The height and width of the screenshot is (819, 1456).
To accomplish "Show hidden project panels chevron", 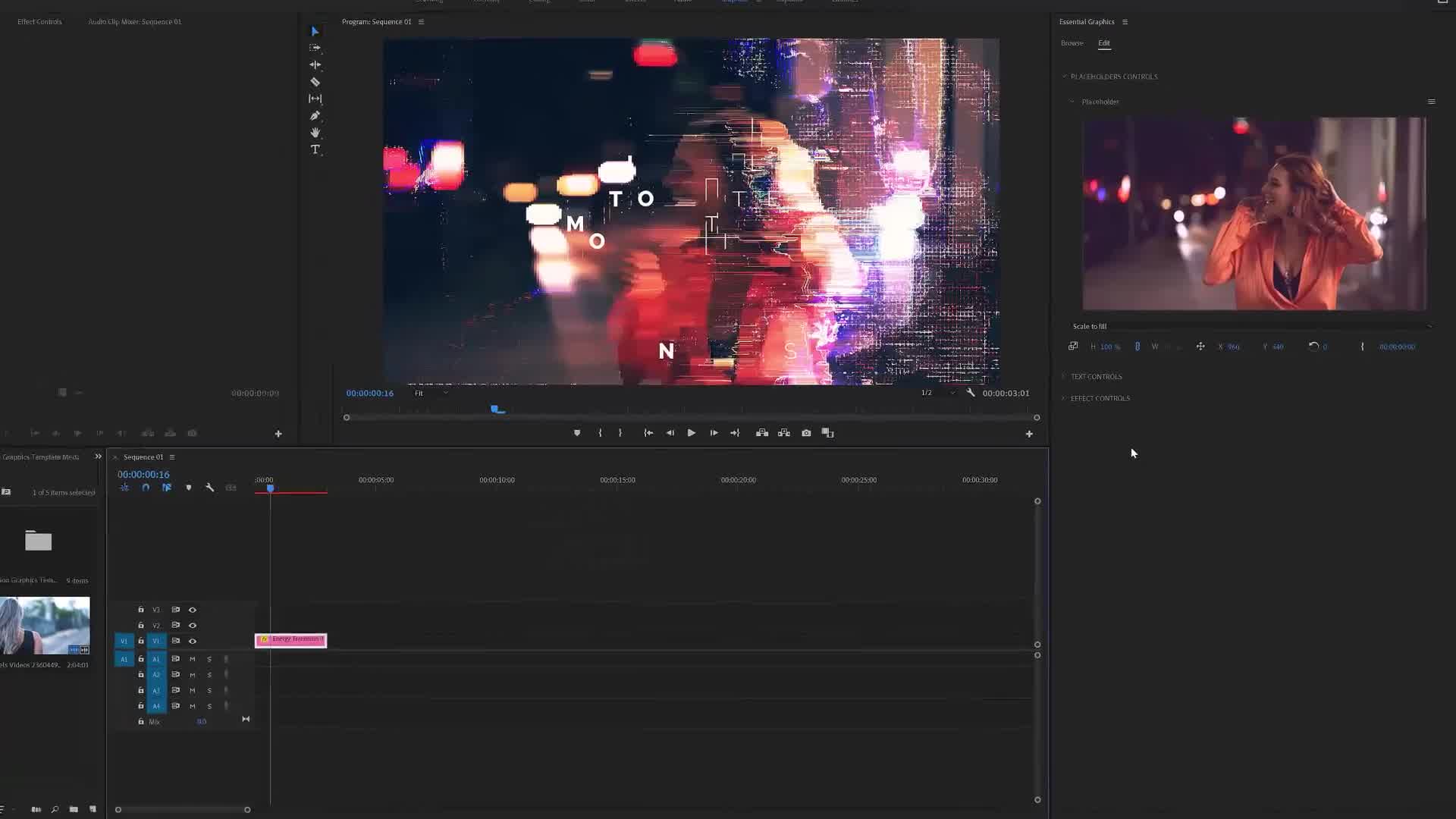I will [98, 457].
